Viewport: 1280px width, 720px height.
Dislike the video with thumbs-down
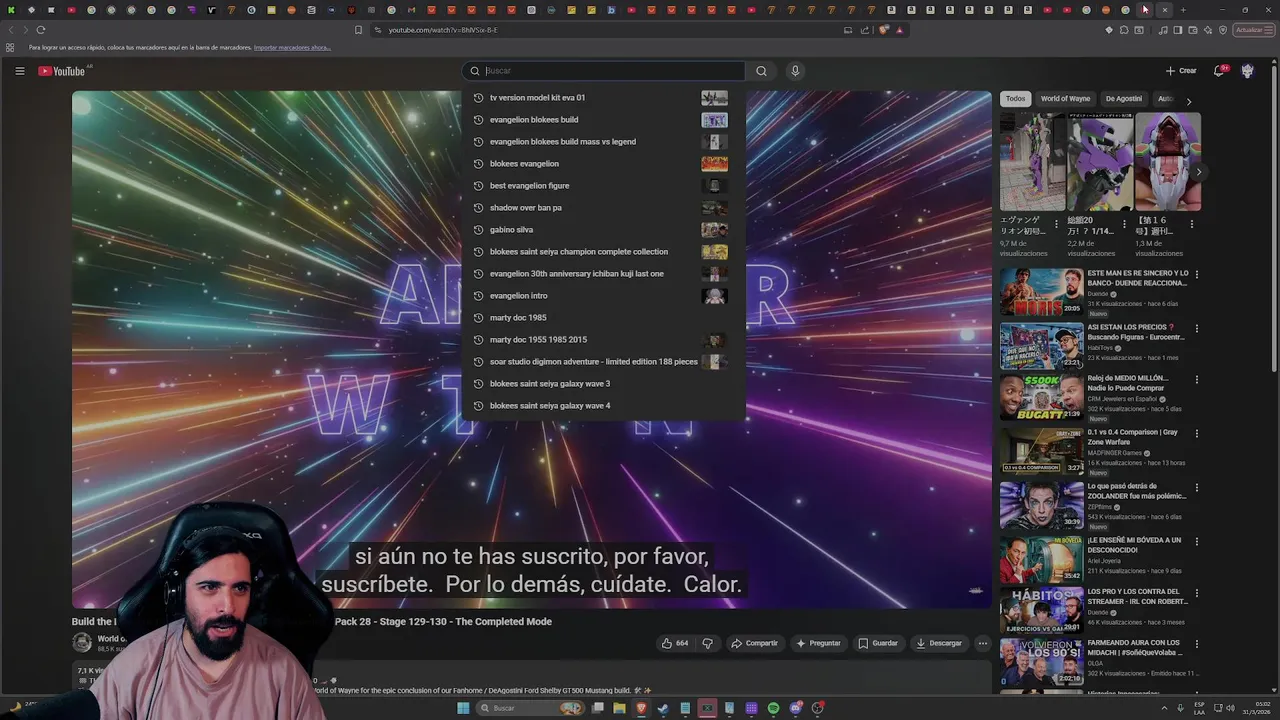tap(708, 643)
